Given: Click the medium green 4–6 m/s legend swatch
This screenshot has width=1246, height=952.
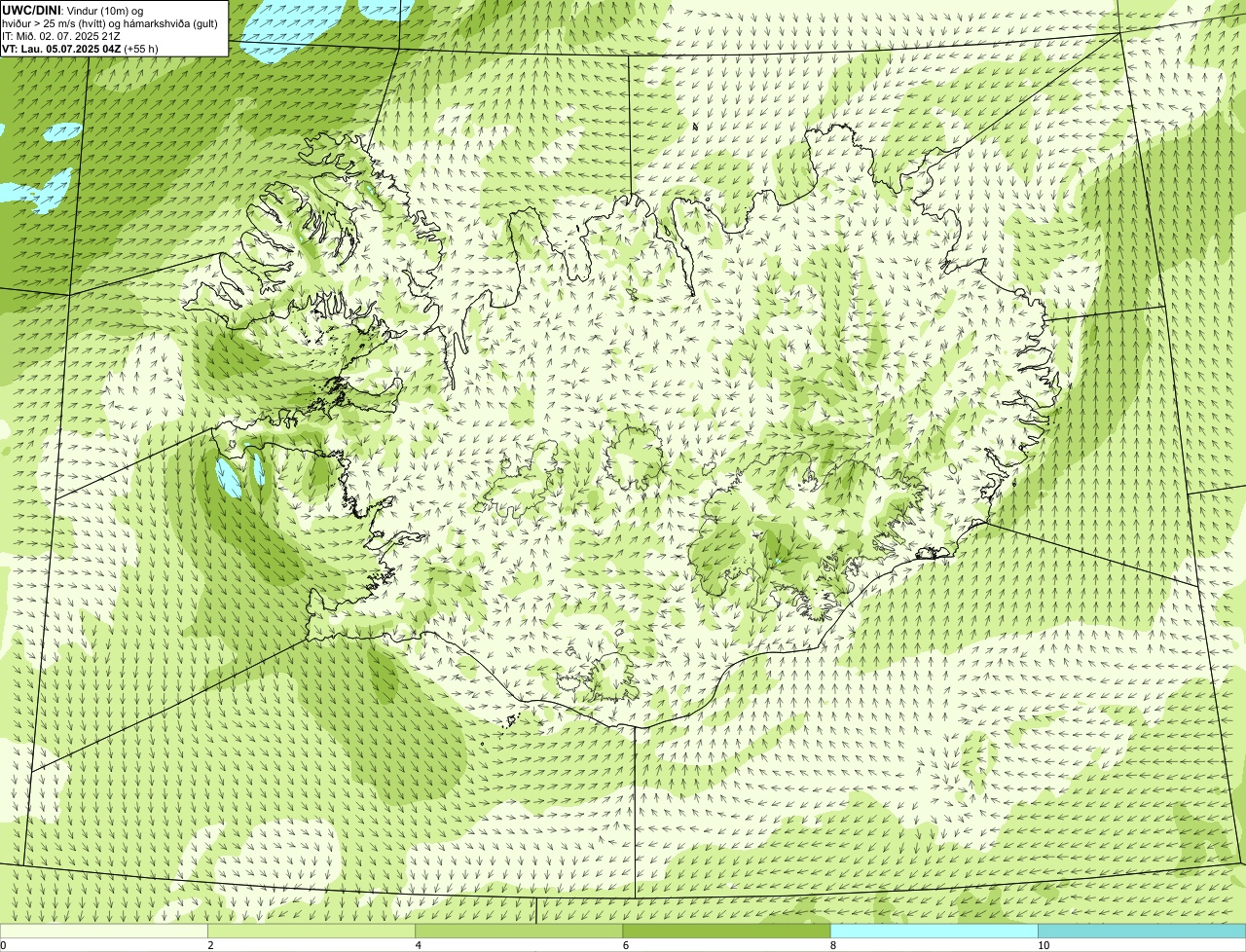Looking at the screenshot, I should tap(519, 931).
